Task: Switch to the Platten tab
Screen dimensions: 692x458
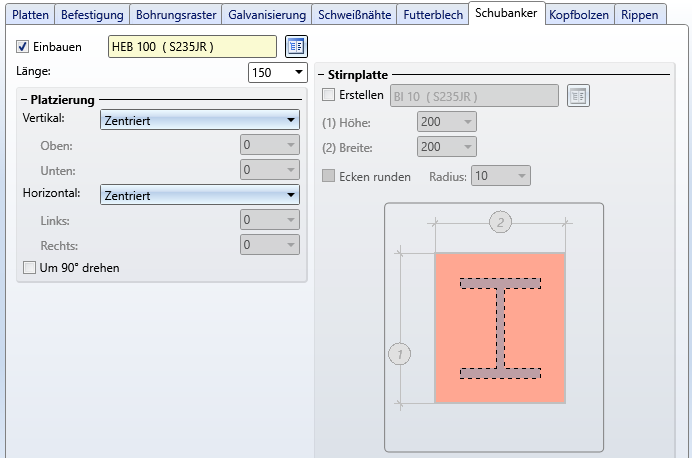Action: [30, 15]
